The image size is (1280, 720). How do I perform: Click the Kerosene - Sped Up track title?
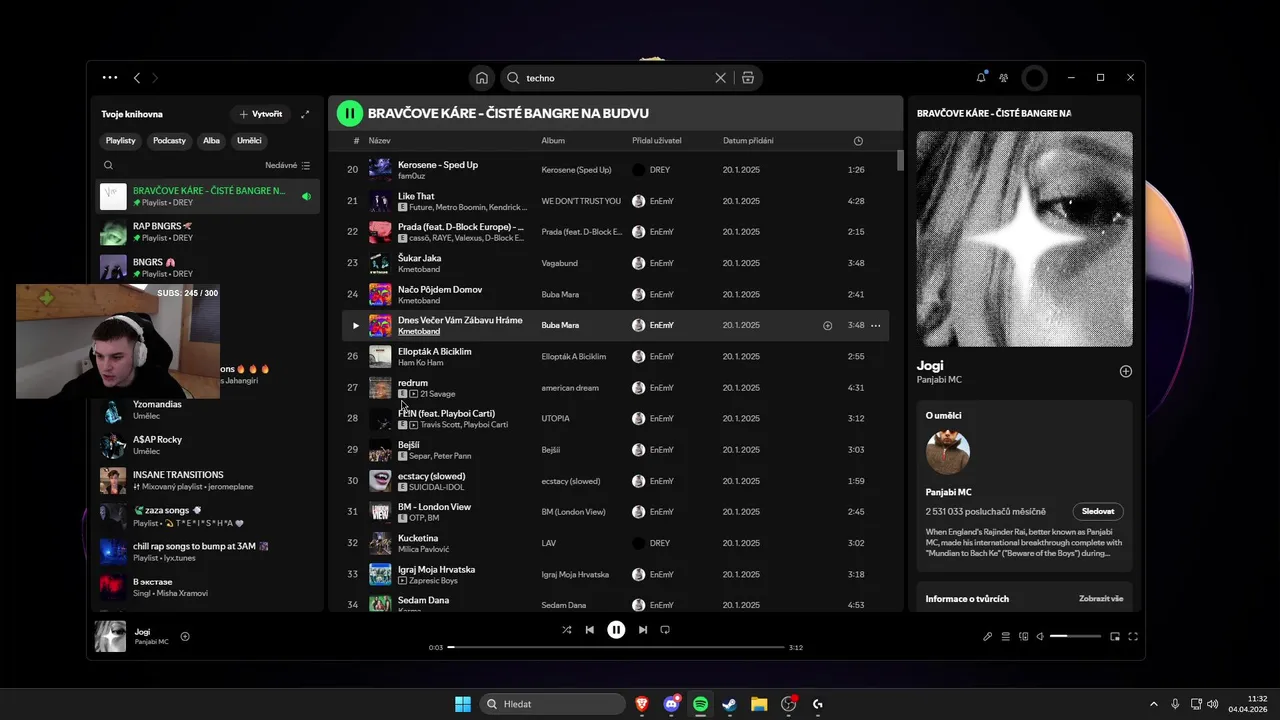tap(438, 164)
